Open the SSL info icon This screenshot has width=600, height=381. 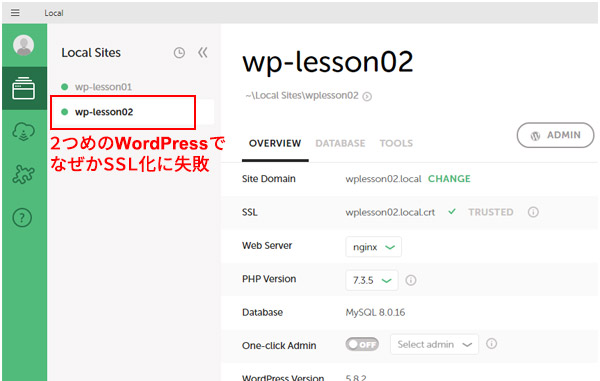[x=533, y=212]
